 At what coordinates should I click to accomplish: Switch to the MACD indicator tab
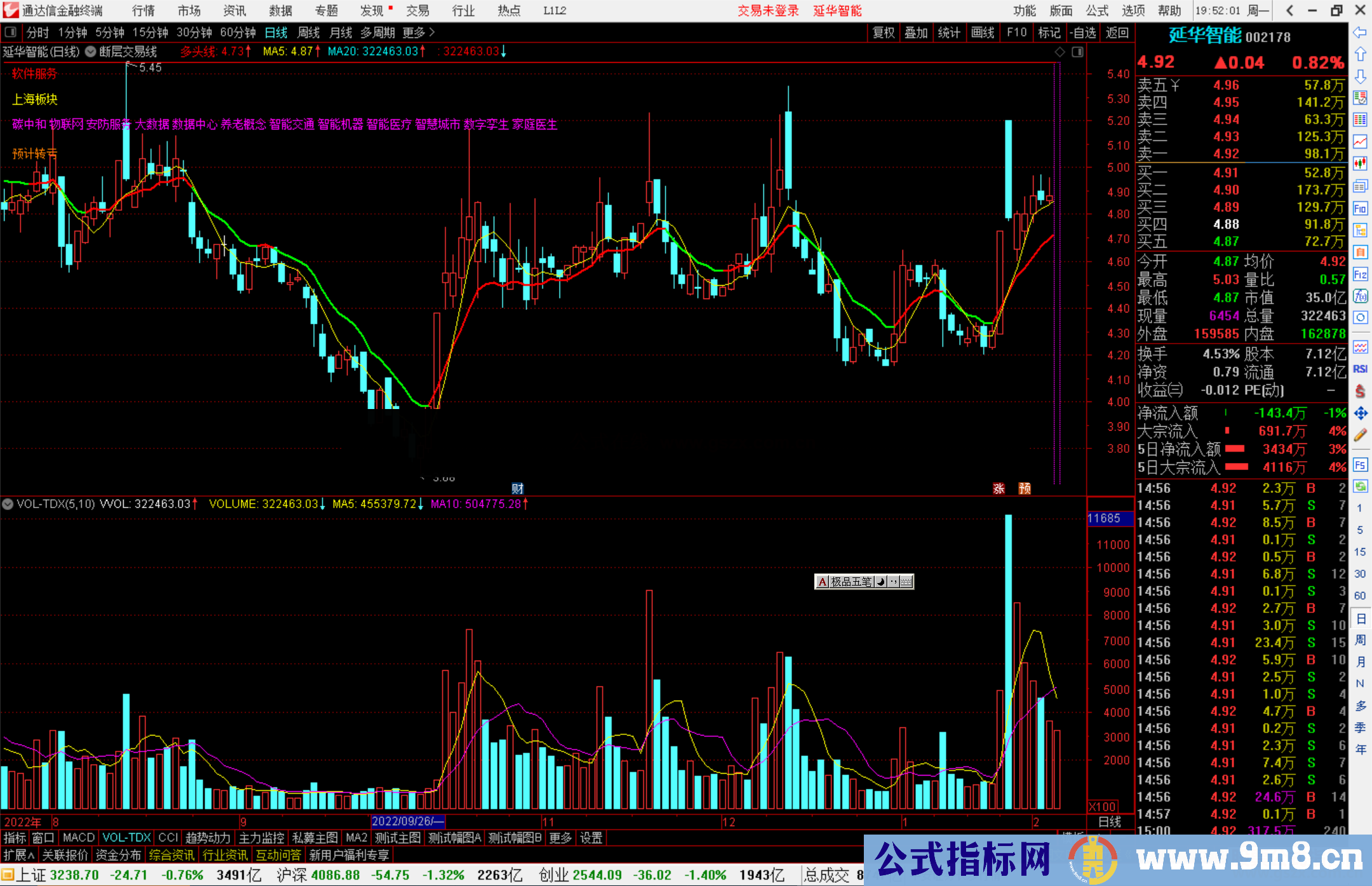pyautogui.click(x=78, y=838)
